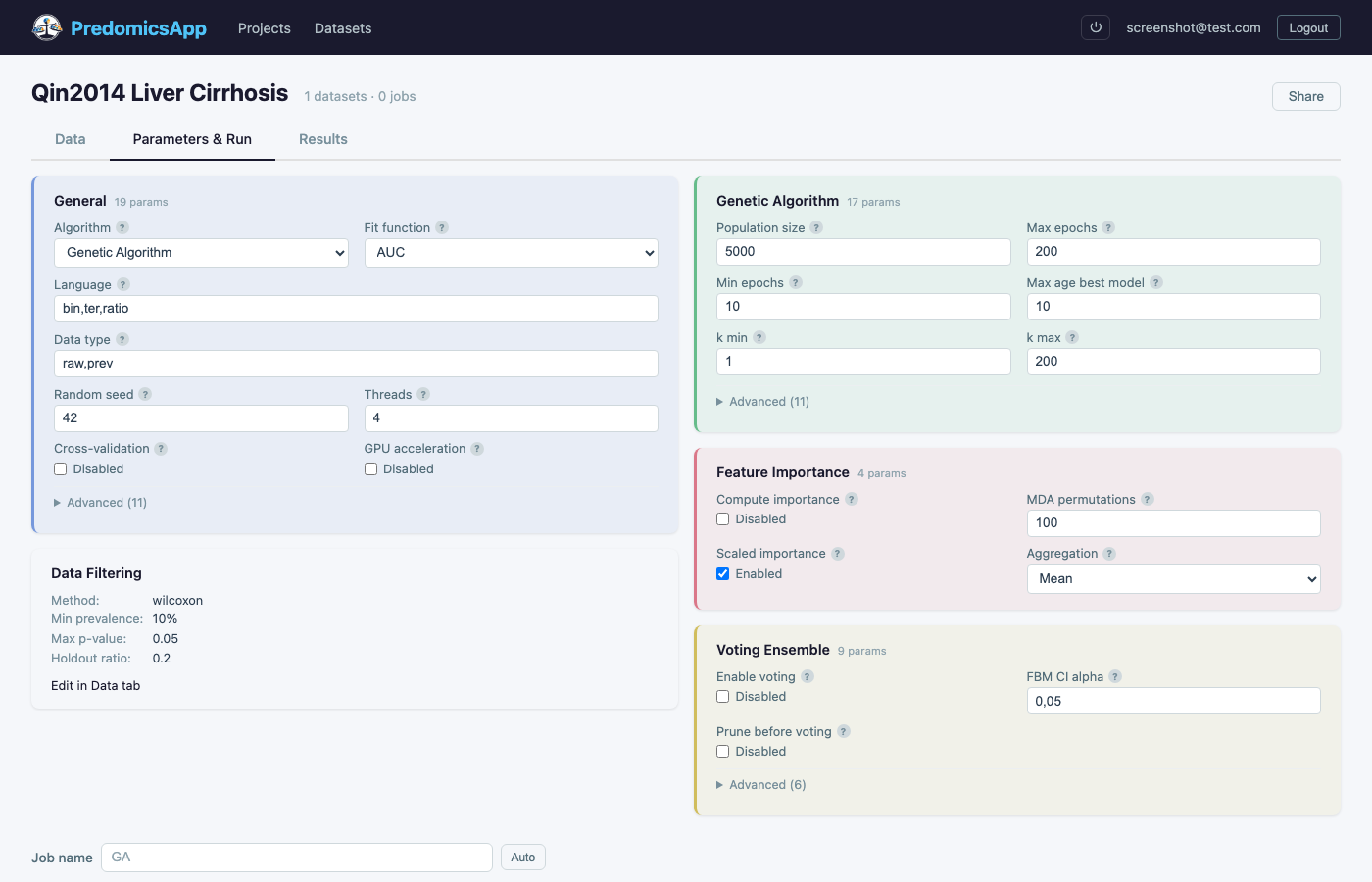1372x882 pixels.
Task: Click the PredomicsApp logo icon
Action: [47, 27]
